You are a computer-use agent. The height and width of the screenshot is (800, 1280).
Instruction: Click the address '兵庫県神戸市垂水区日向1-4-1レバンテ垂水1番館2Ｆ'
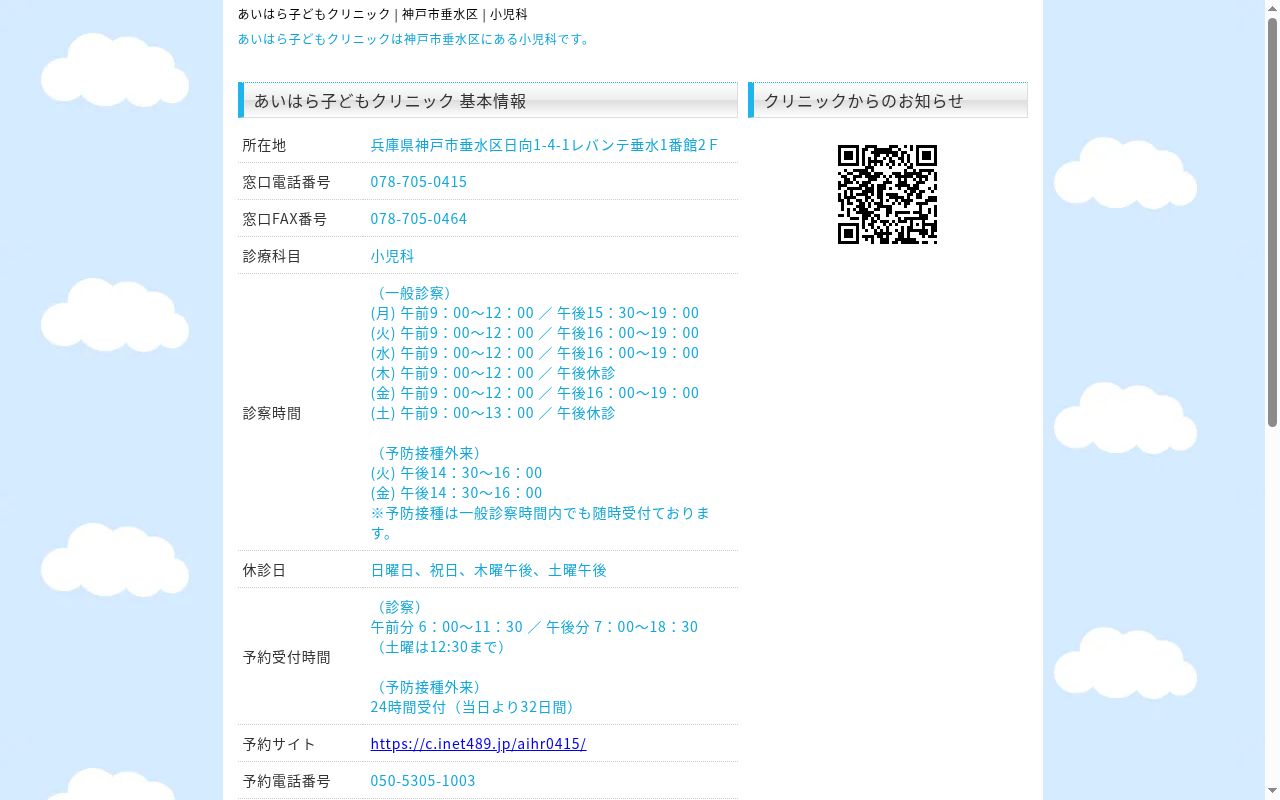tap(545, 145)
